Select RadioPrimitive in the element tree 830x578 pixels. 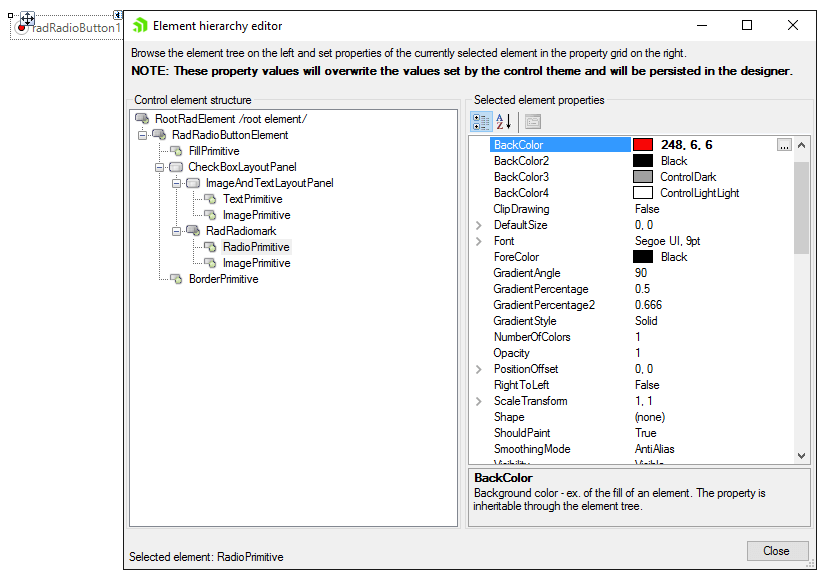click(x=256, y=246)
